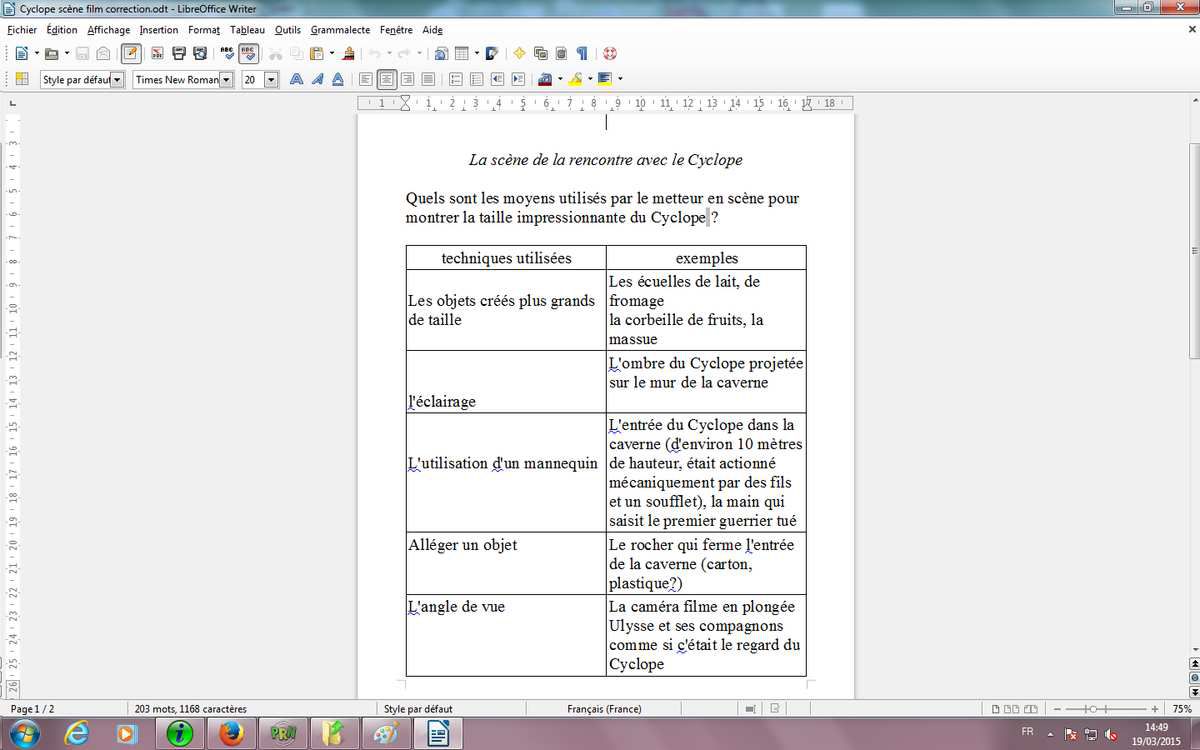Click the zoom slider in status bar
1200x750 pixels.
[x=1106, y=709]
